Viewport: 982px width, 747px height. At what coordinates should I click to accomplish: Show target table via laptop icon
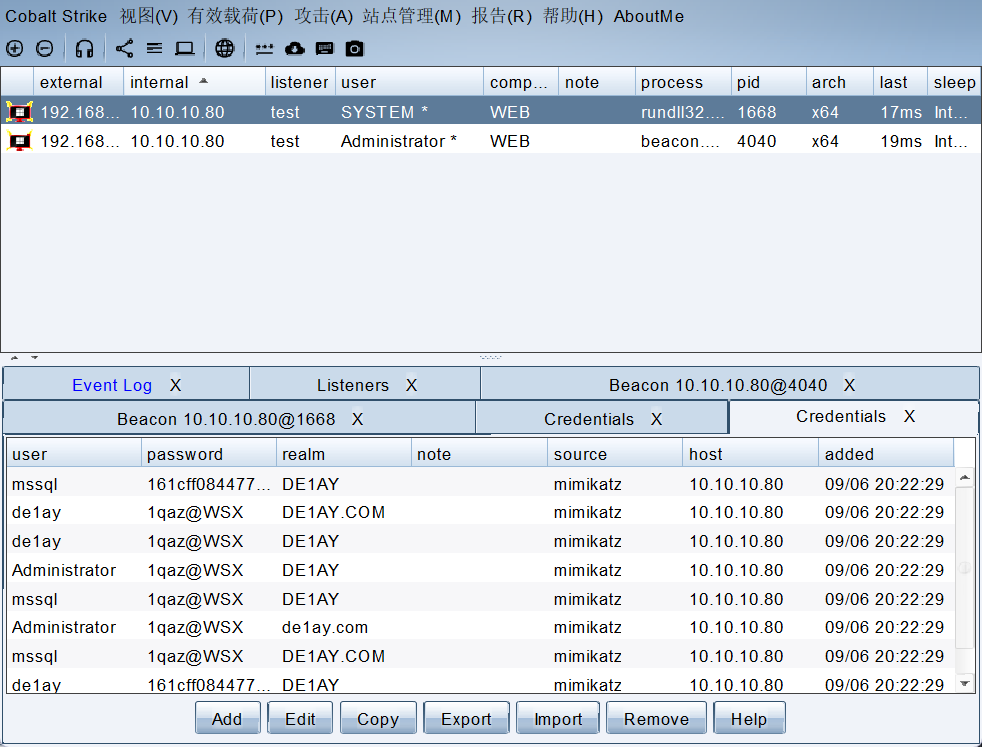(x=184, y=48)
